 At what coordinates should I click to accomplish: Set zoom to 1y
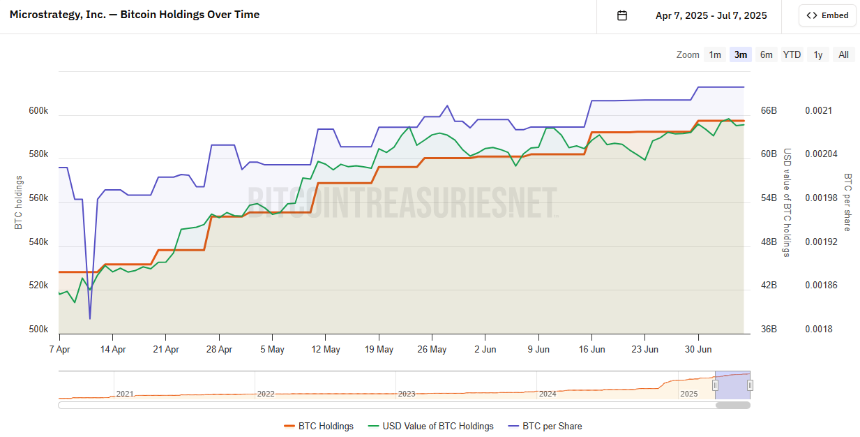(x=818, y=55)
